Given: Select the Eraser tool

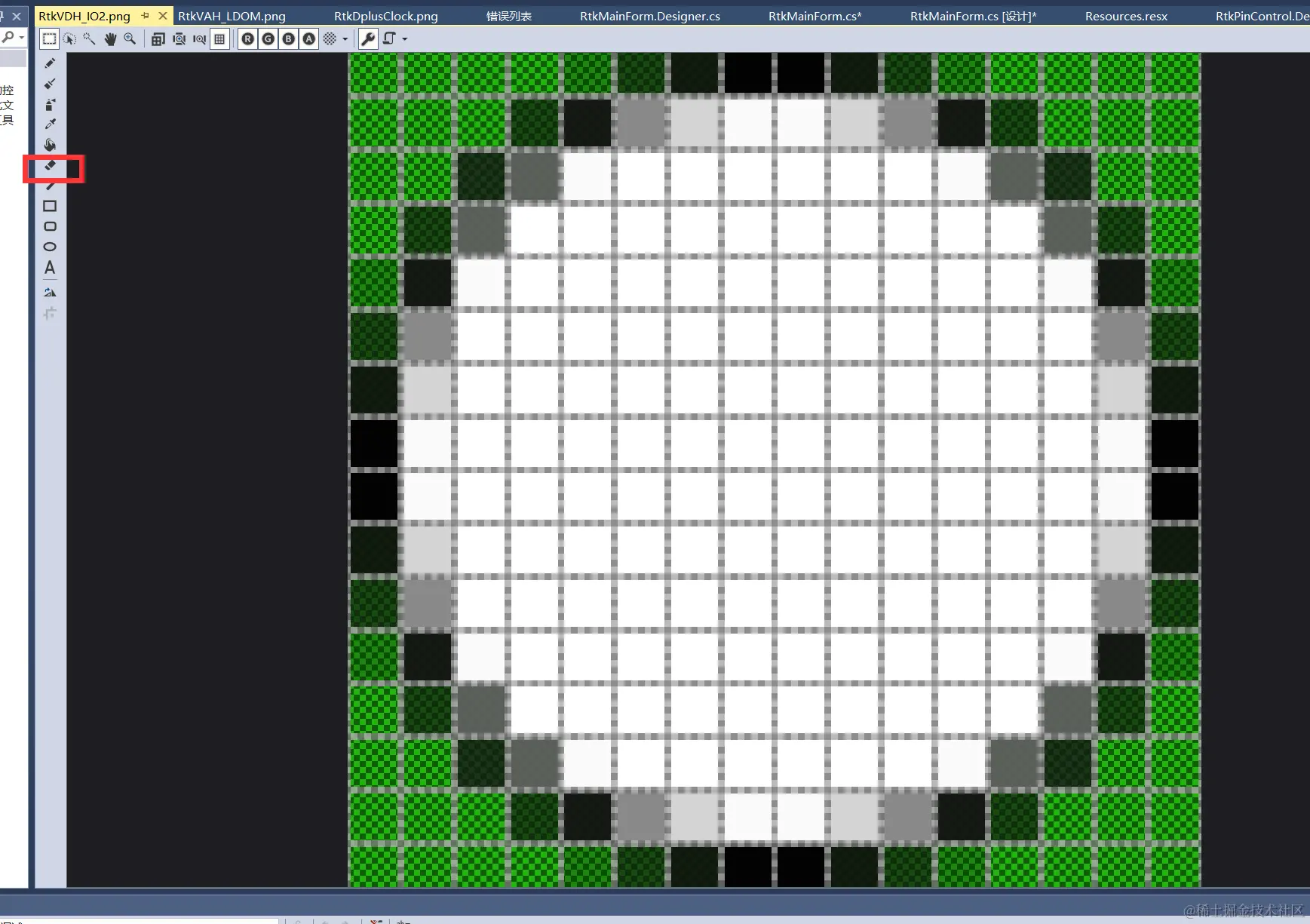Looking at the screenshot, I should click(51, 165).
